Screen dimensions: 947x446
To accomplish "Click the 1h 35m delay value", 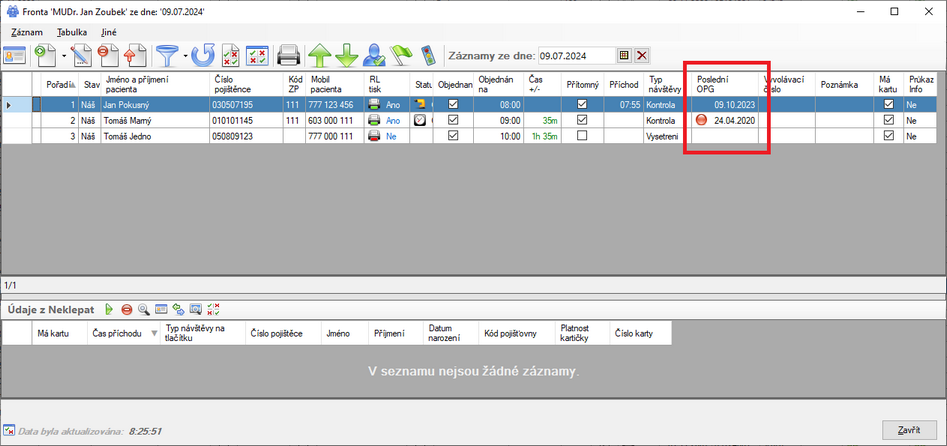I will pyautogui.click(x=544, y=137).
